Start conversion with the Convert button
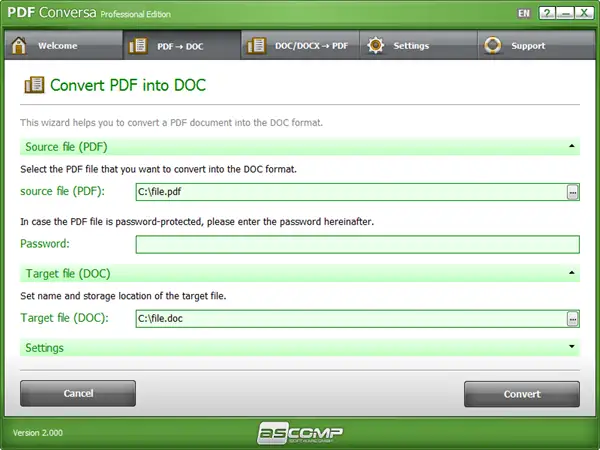Image resolution: width=600 pixels, height=450 pixels. (522, 394)
